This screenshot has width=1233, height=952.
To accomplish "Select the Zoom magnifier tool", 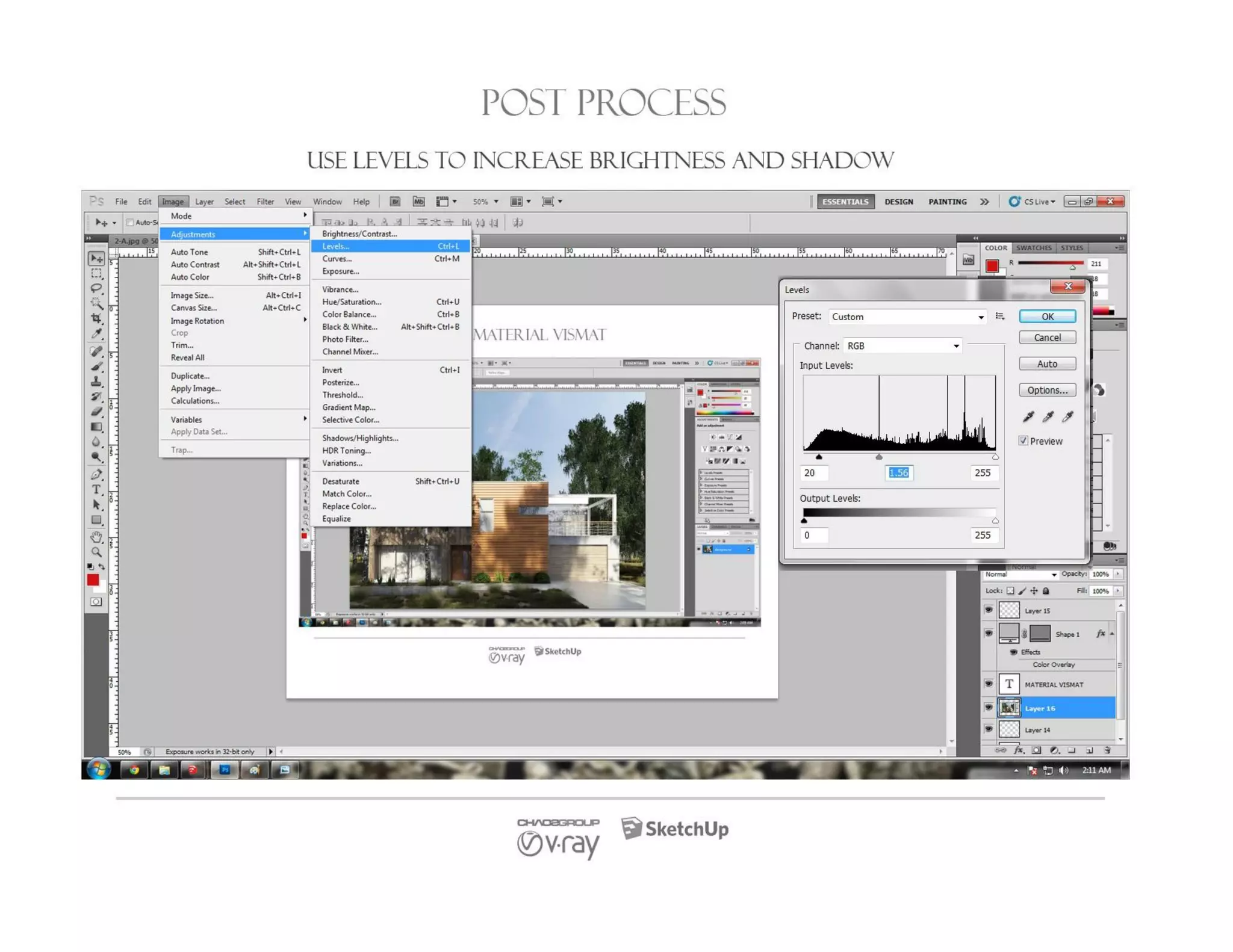I will pyautogui.click(x=96, y=552).
